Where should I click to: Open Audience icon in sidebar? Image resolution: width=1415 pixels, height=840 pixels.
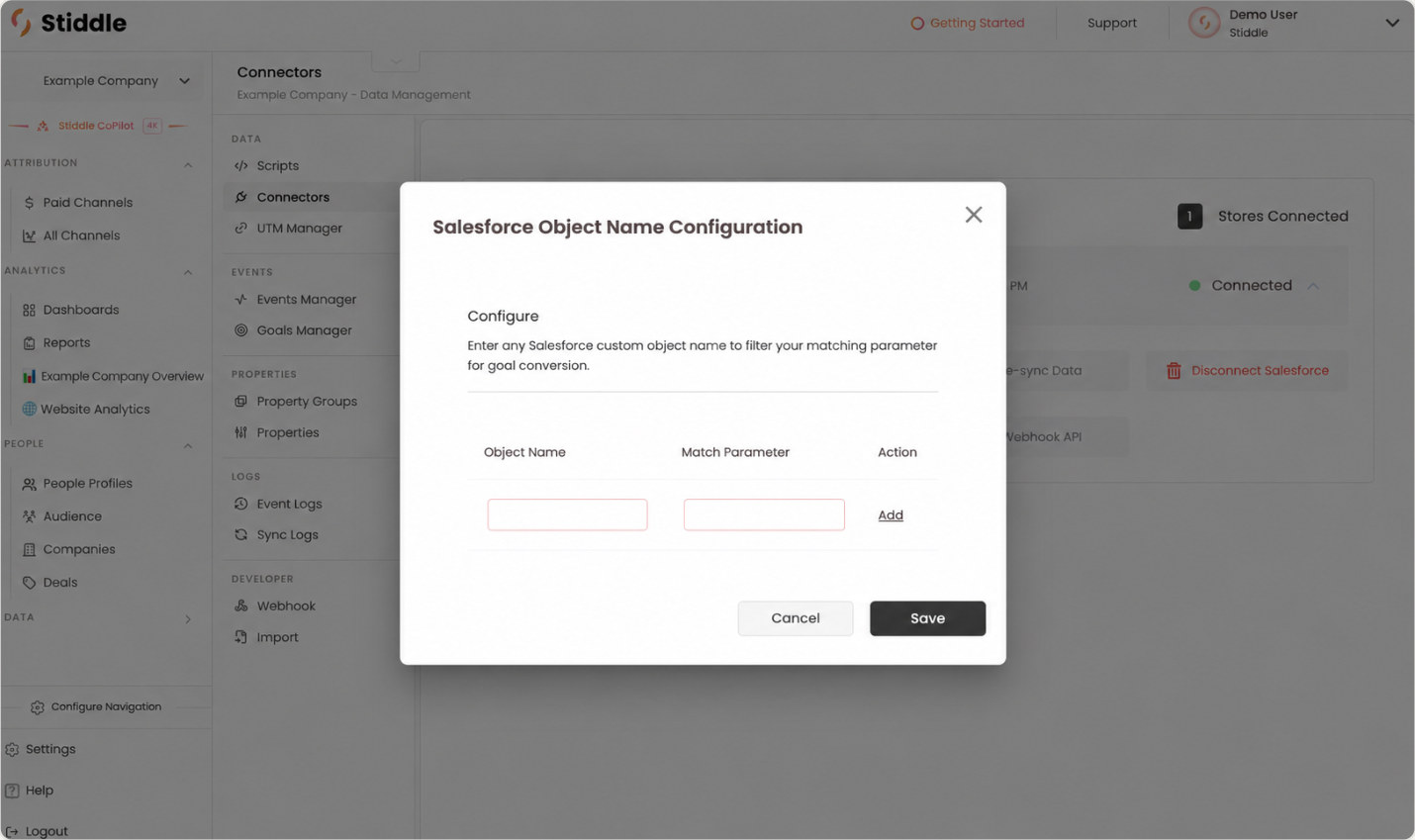pos(29,516)
